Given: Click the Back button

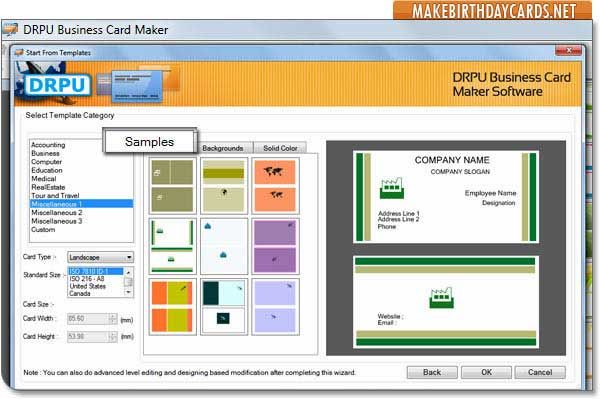Looking at the screenshot, I should [432, 372].
